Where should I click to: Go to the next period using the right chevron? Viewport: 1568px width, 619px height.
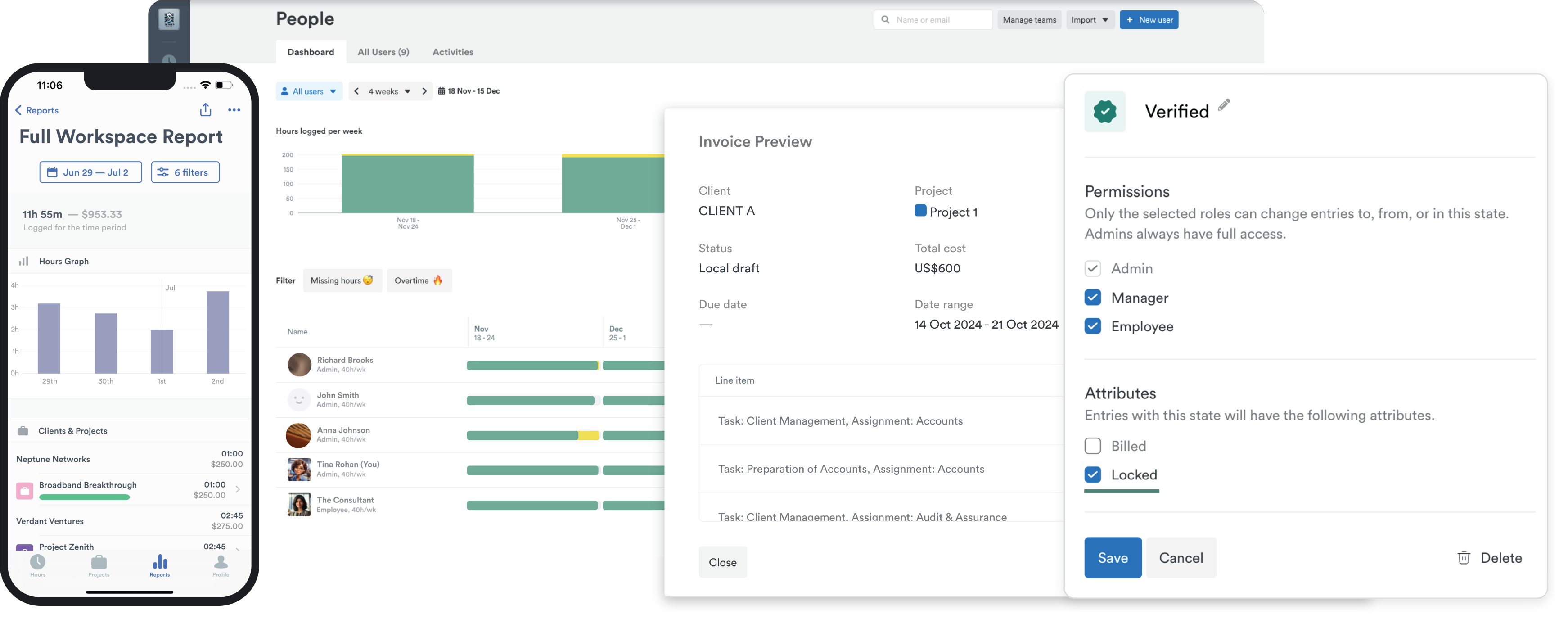coord(424,91)
